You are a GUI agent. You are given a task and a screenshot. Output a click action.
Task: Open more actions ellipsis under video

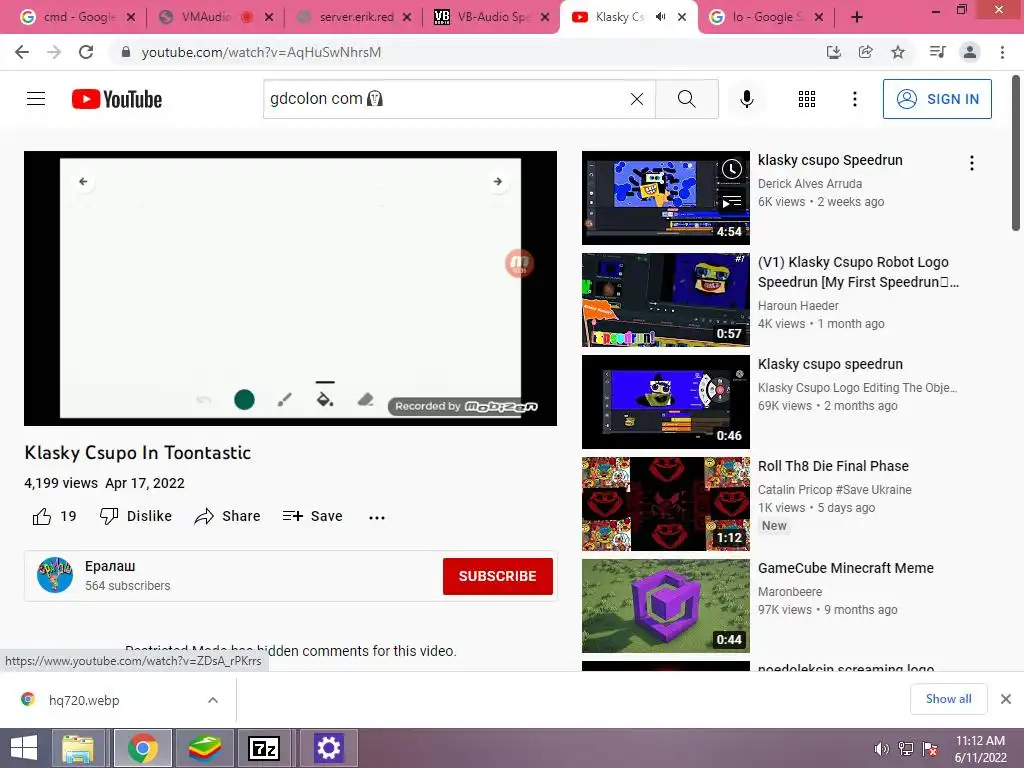click(x=377, y=517)
